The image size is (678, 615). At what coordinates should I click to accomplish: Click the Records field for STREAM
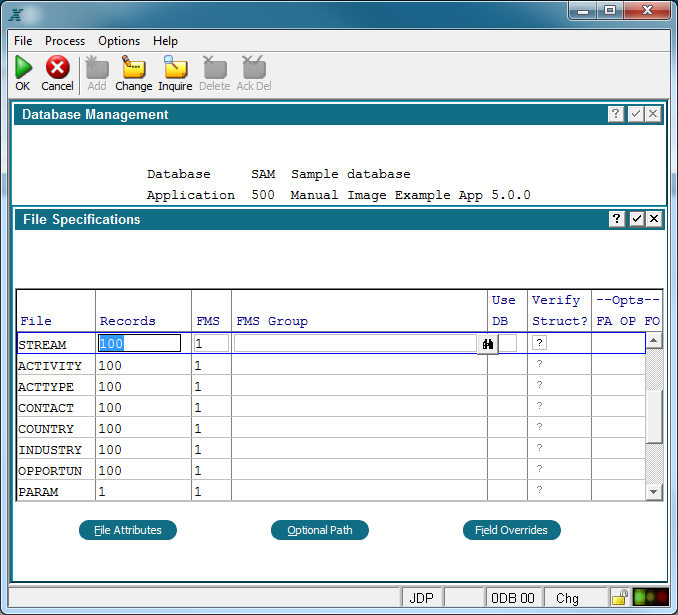pos(139,343)
